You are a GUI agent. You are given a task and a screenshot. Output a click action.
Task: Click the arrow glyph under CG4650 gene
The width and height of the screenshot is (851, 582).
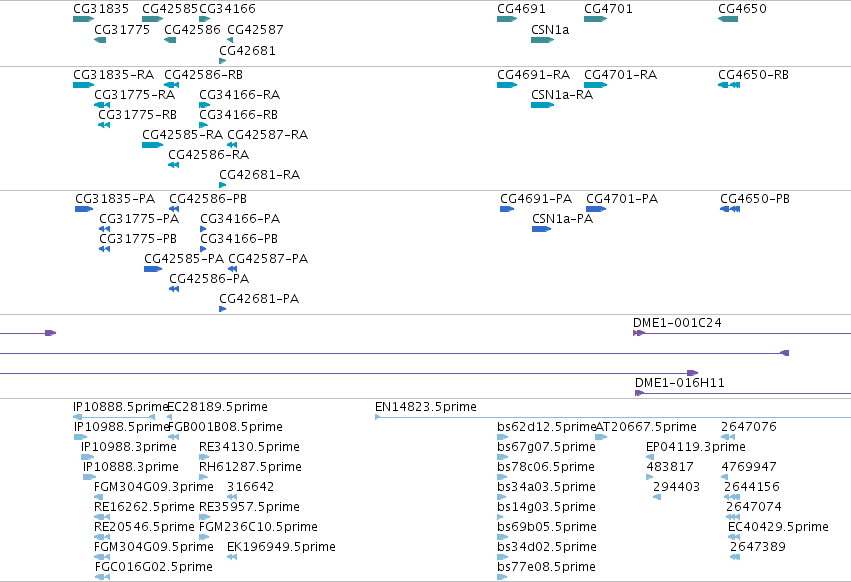click(x=728, y=20)
